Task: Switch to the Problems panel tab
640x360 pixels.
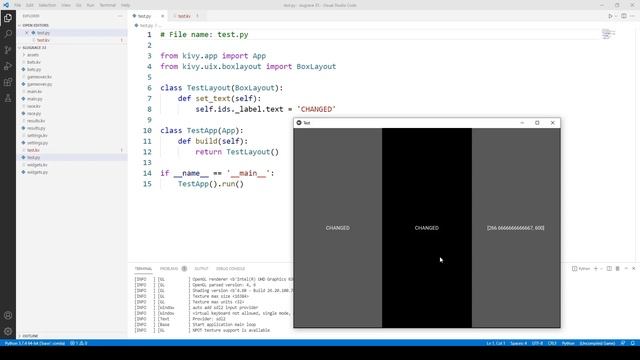Action: [169, 269]
